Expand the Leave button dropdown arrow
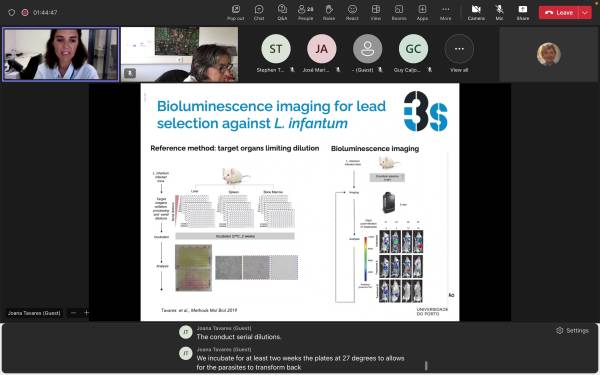Image resolution: width=600 pixels, height=375 pixels. tap(585, 12)
